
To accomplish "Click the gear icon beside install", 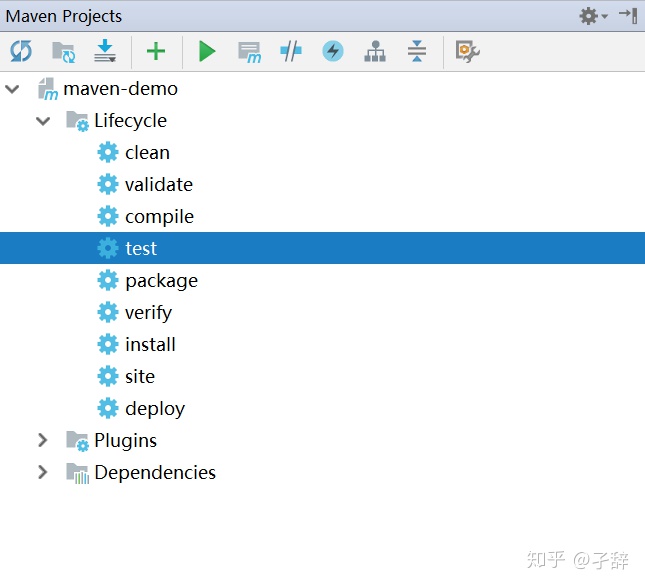I will (108, 344).
